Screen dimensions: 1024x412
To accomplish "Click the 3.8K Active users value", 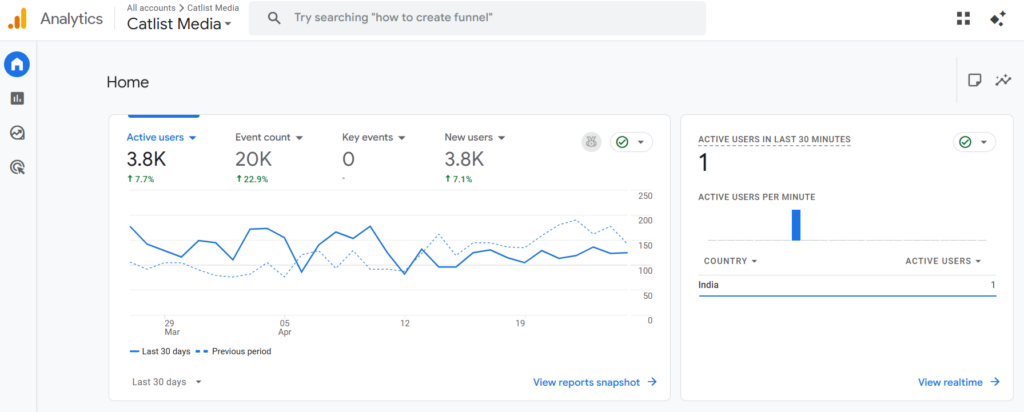I will [x=144, y=159].
